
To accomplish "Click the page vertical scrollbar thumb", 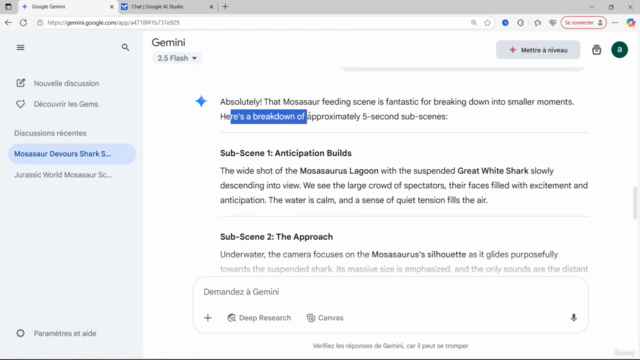I will [635, 203].
